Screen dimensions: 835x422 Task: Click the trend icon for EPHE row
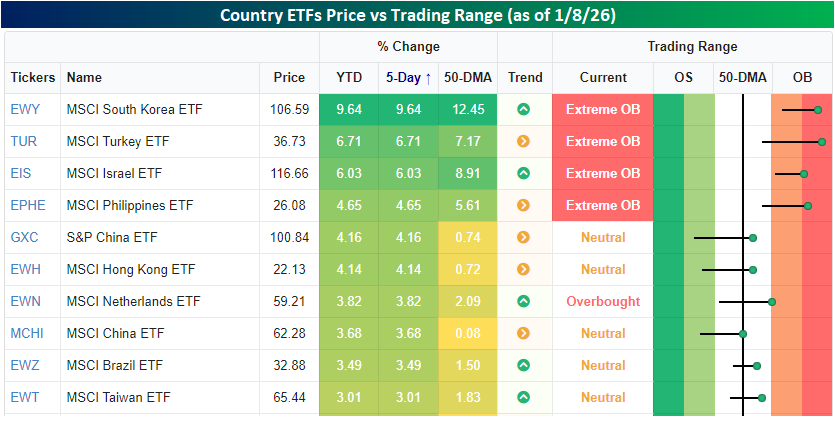[x=523, y=205]
